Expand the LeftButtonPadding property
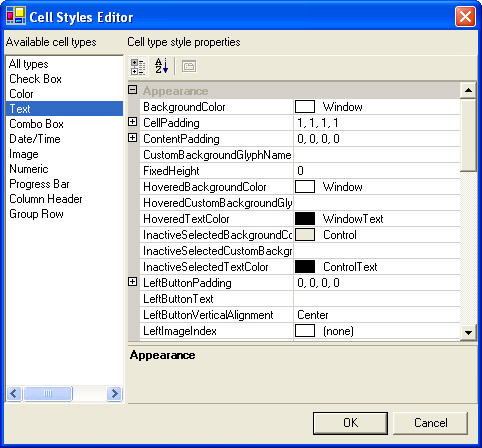The height and width of the screenshot is (448, 482). coord(133,282)
